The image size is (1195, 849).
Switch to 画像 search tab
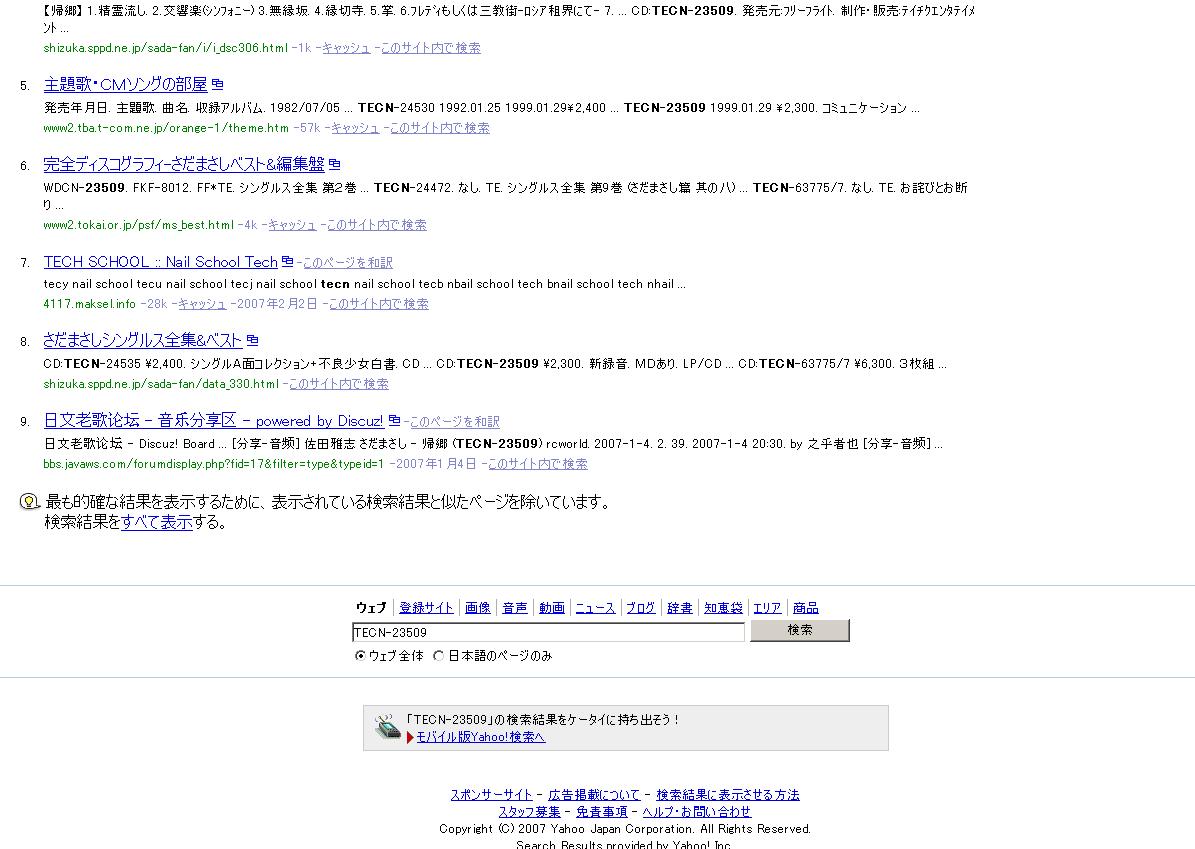point(478,607)
